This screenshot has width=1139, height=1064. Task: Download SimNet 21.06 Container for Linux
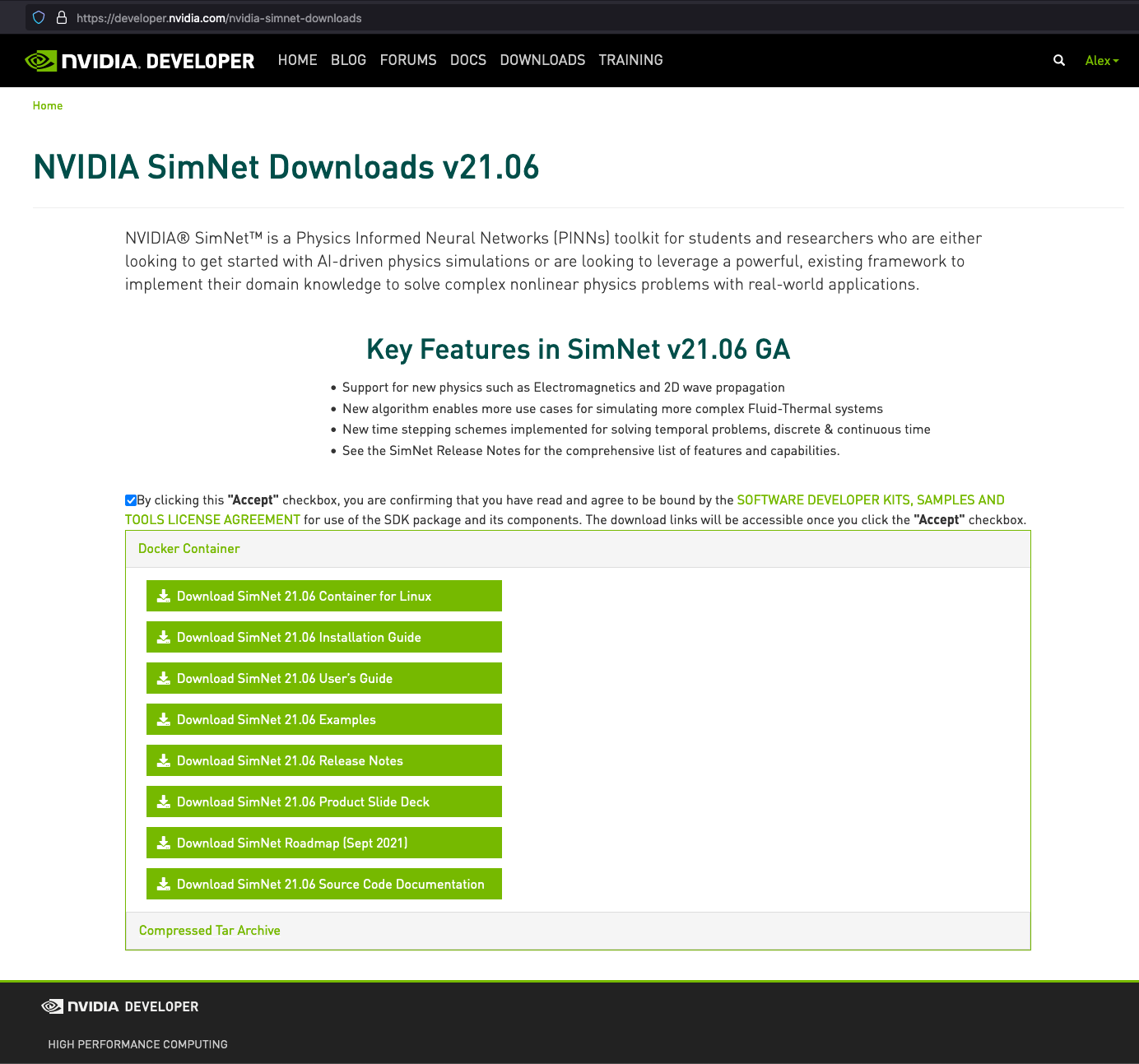[324, 596]
